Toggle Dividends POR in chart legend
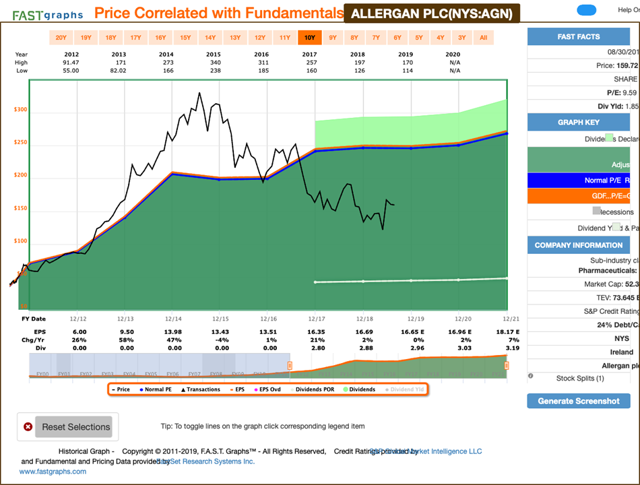The image size is (640, 485). (312, 389)
